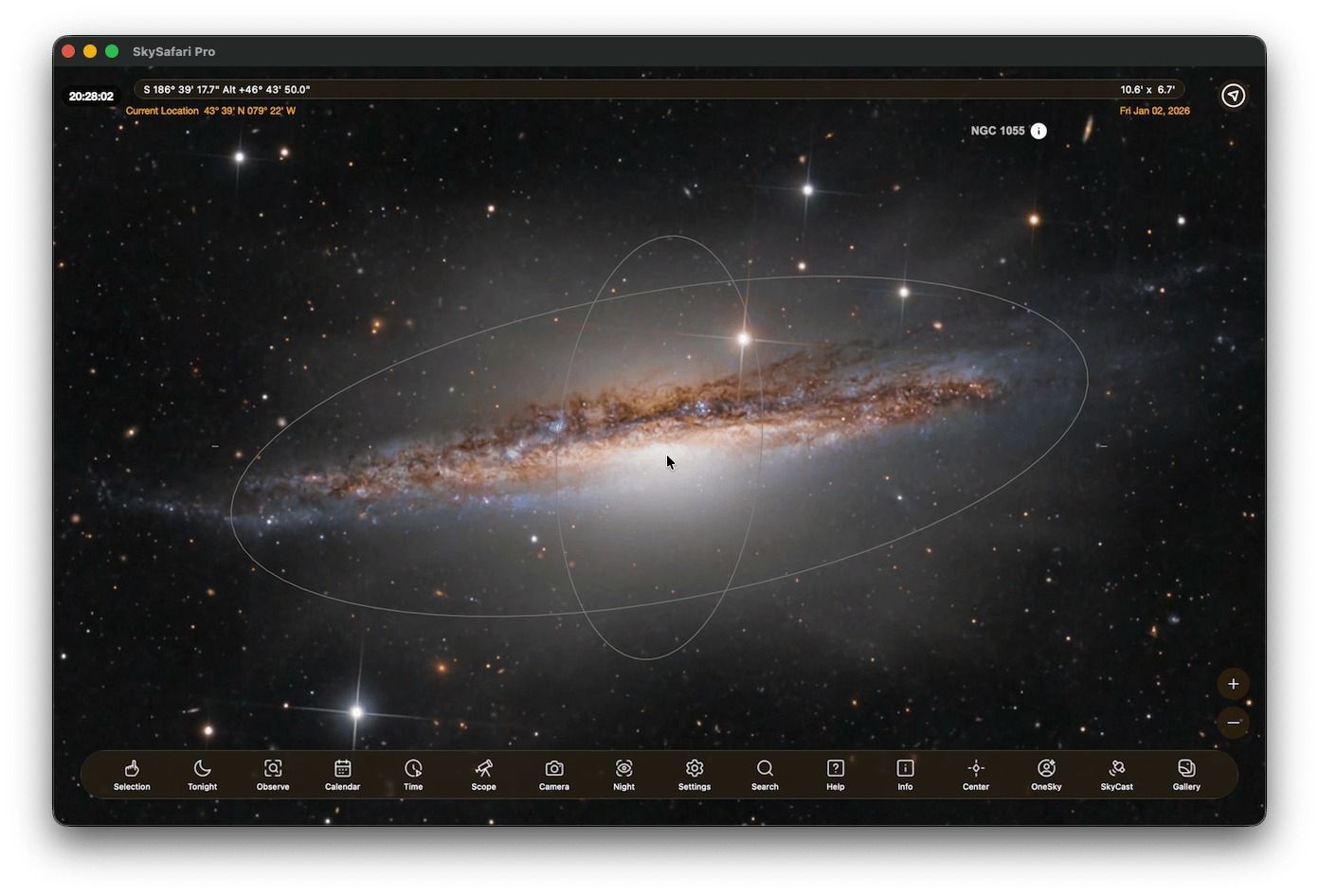Screen dimensions: 1319x896
Task: Open the Help section
Action: click(835, 774)
